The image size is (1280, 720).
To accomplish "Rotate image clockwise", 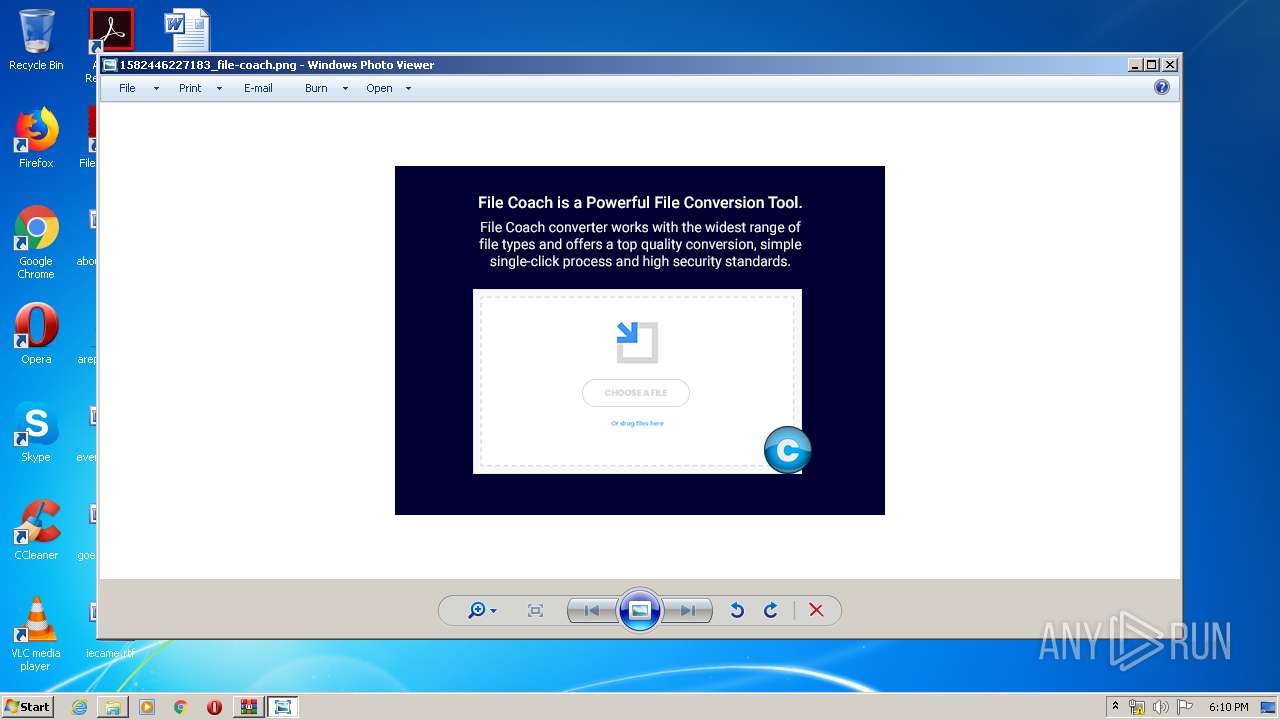I will coord(771,610).
